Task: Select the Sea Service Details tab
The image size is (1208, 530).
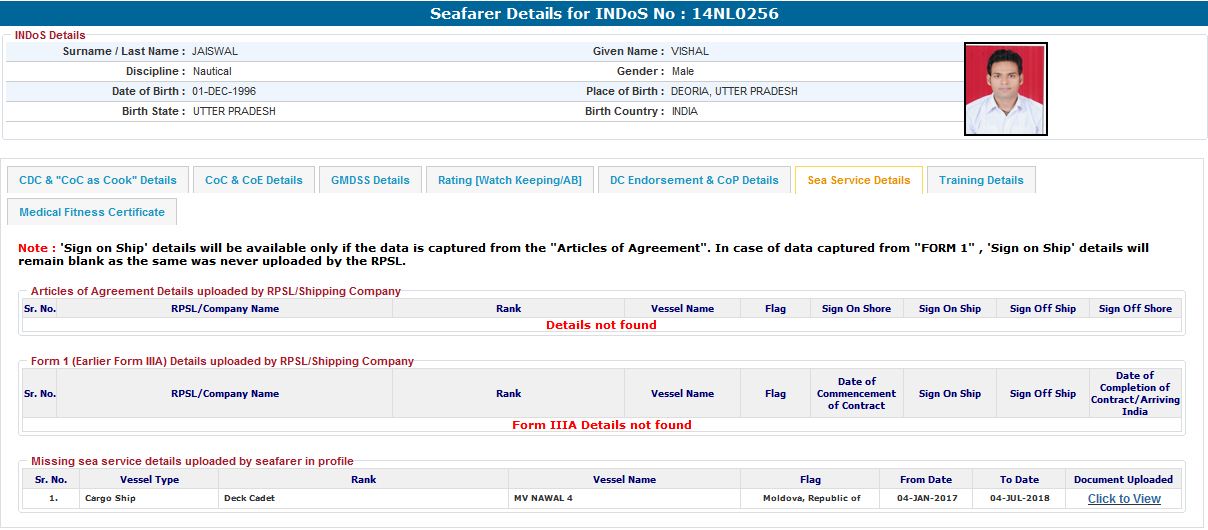Action: (x=858, y=180)
